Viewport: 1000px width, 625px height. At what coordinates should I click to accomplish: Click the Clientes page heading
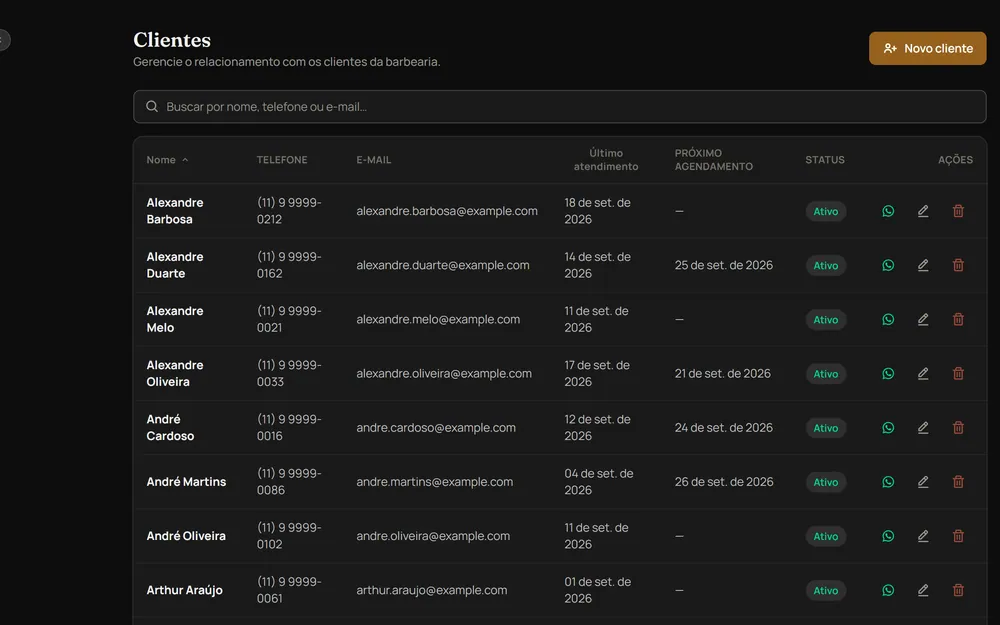click(x=172, y=40)
